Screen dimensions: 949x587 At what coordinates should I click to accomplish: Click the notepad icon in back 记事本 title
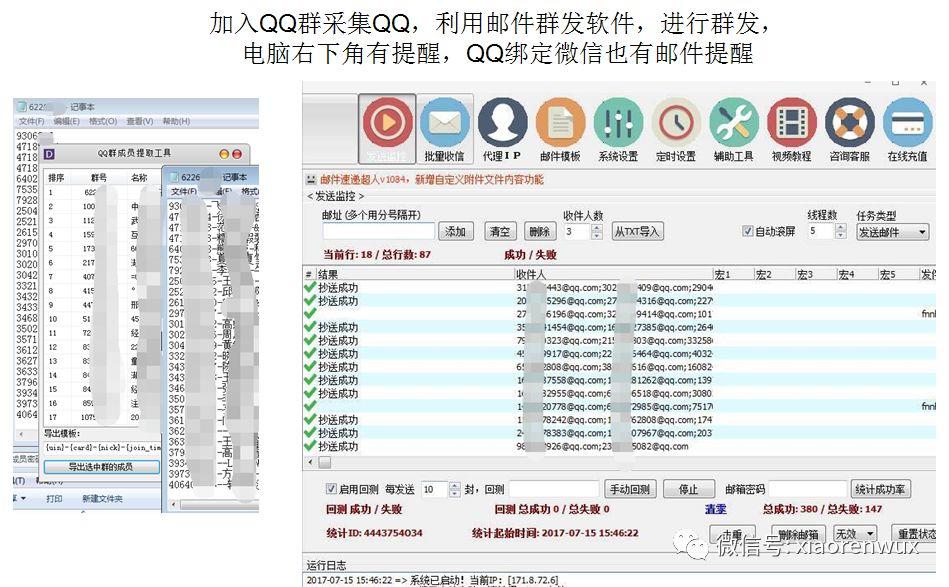click(22, 107)
